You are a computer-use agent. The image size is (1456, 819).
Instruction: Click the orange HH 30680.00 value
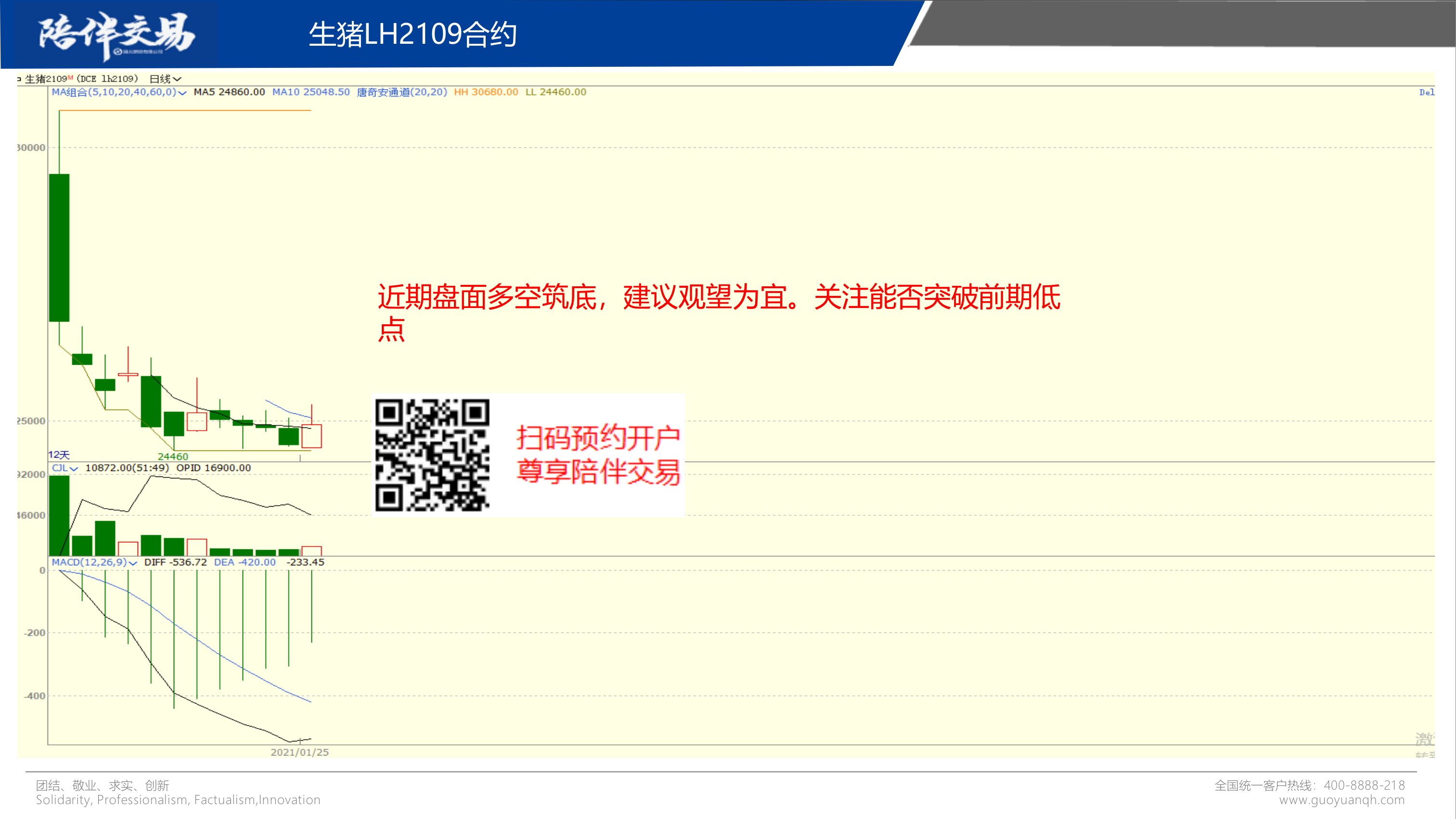(486, 92)
